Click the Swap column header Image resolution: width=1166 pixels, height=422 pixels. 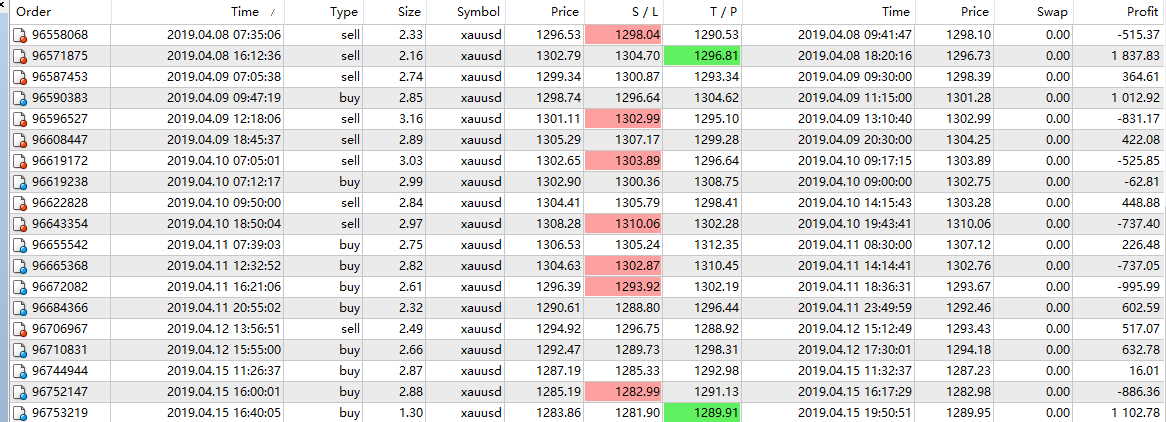[1052, 12]
